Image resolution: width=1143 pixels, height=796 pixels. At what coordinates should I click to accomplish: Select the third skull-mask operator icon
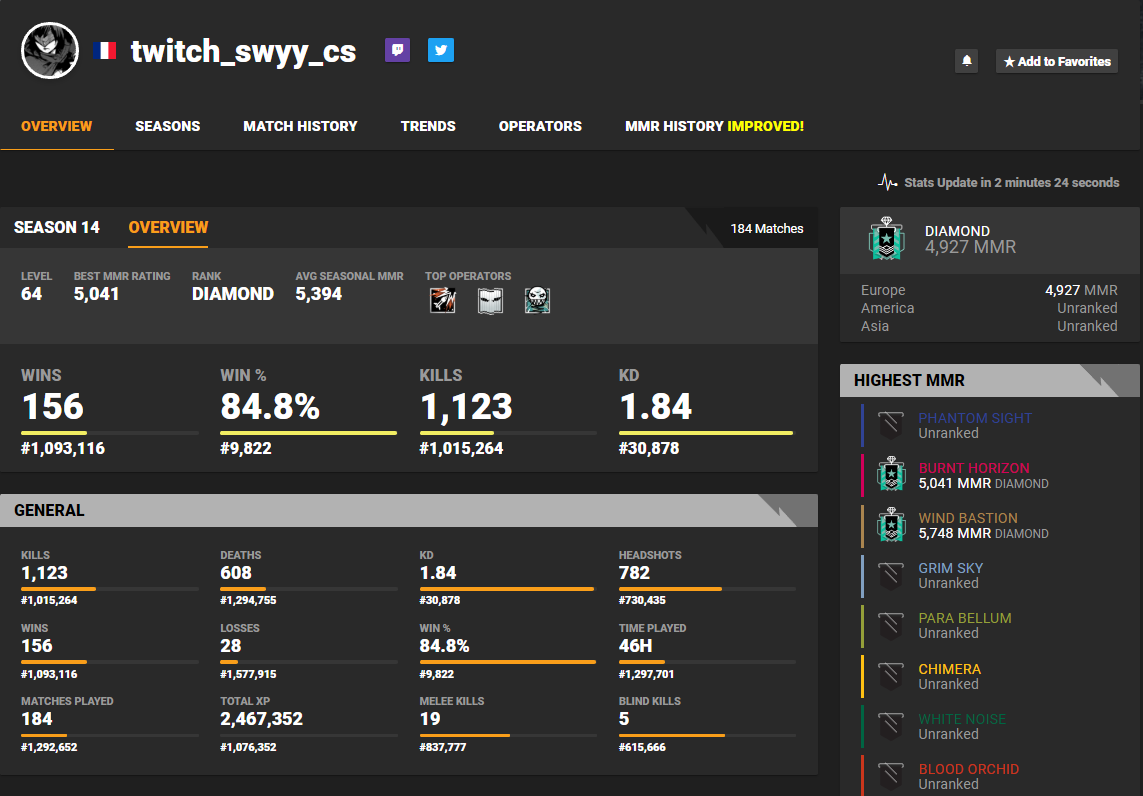[x=537, y=300]
